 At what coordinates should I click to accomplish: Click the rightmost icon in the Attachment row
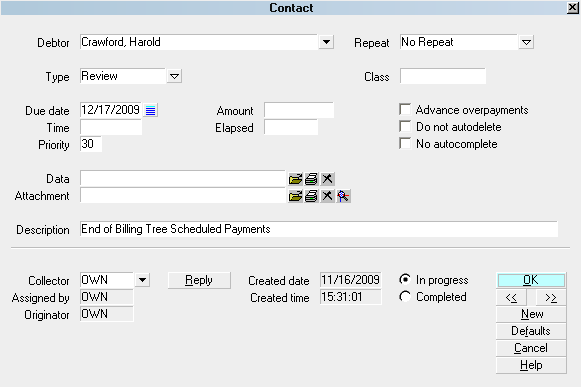pyautogui.click(x=343, y=196)
